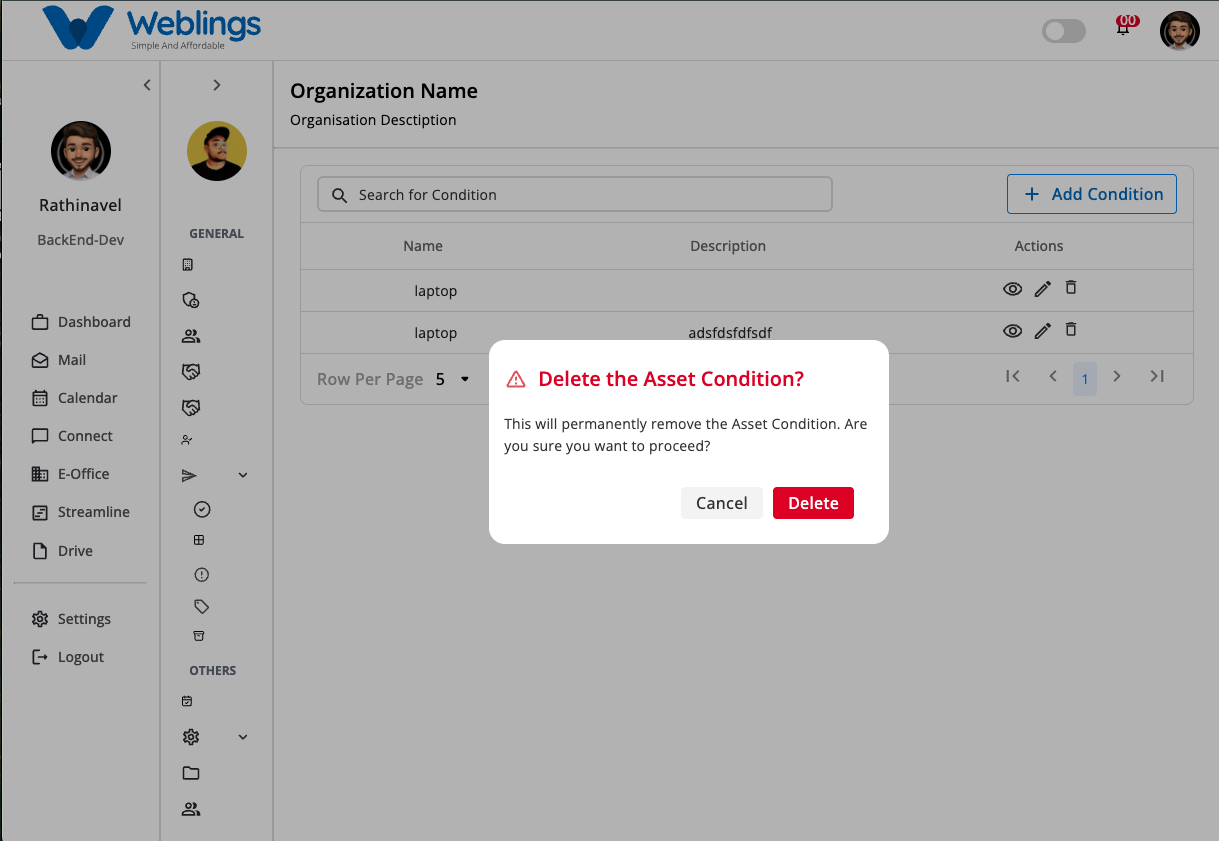Viewport: 1219px width, 841px height.
Task: Click the avatar with cap in secondary sidebar
Action: tap(217, 151)
